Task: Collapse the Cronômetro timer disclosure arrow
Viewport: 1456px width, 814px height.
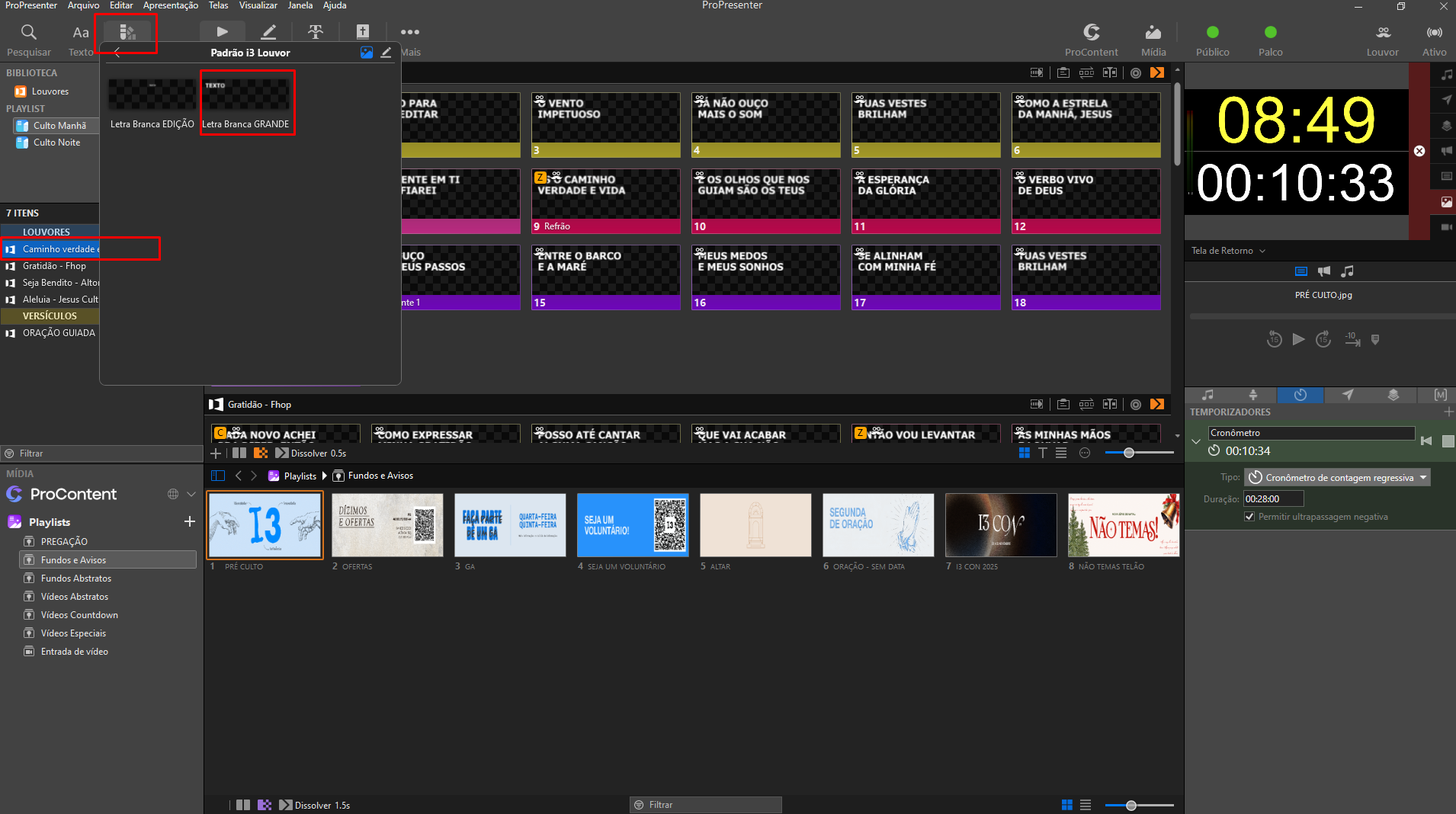Action: [1196, 441]
